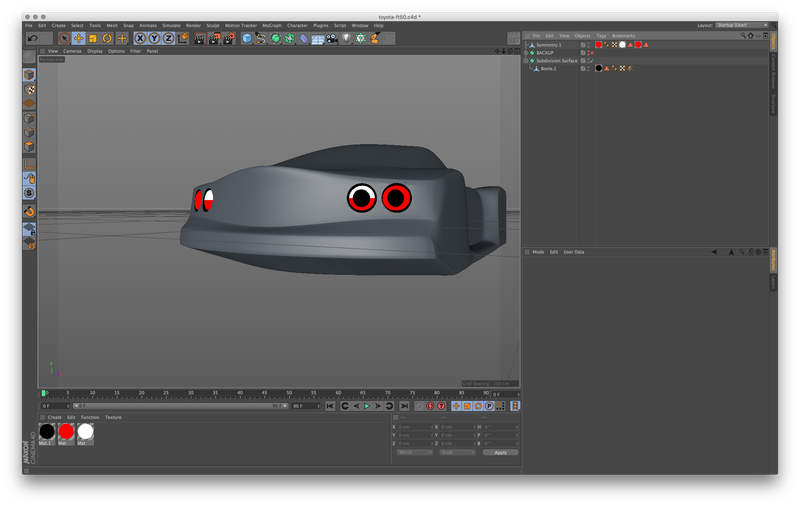Toggle Autokeying button

pos(430,406)
